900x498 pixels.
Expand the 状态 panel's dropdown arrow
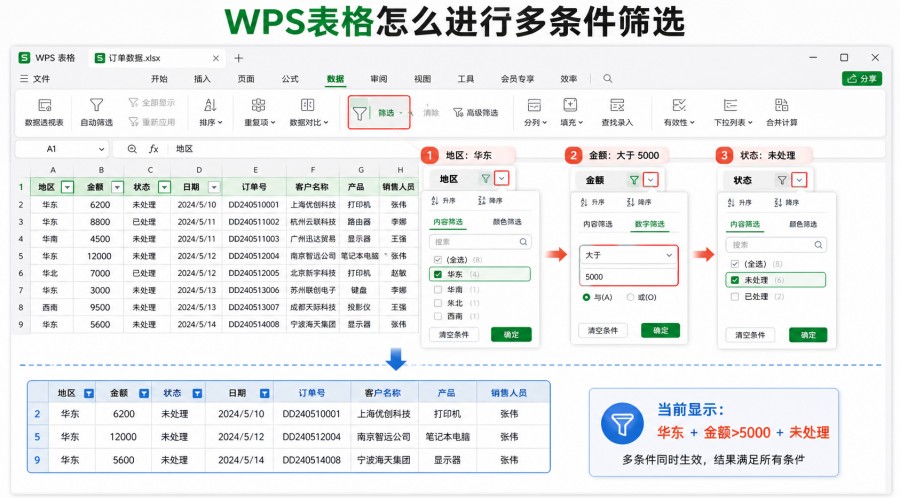point(799,180)
